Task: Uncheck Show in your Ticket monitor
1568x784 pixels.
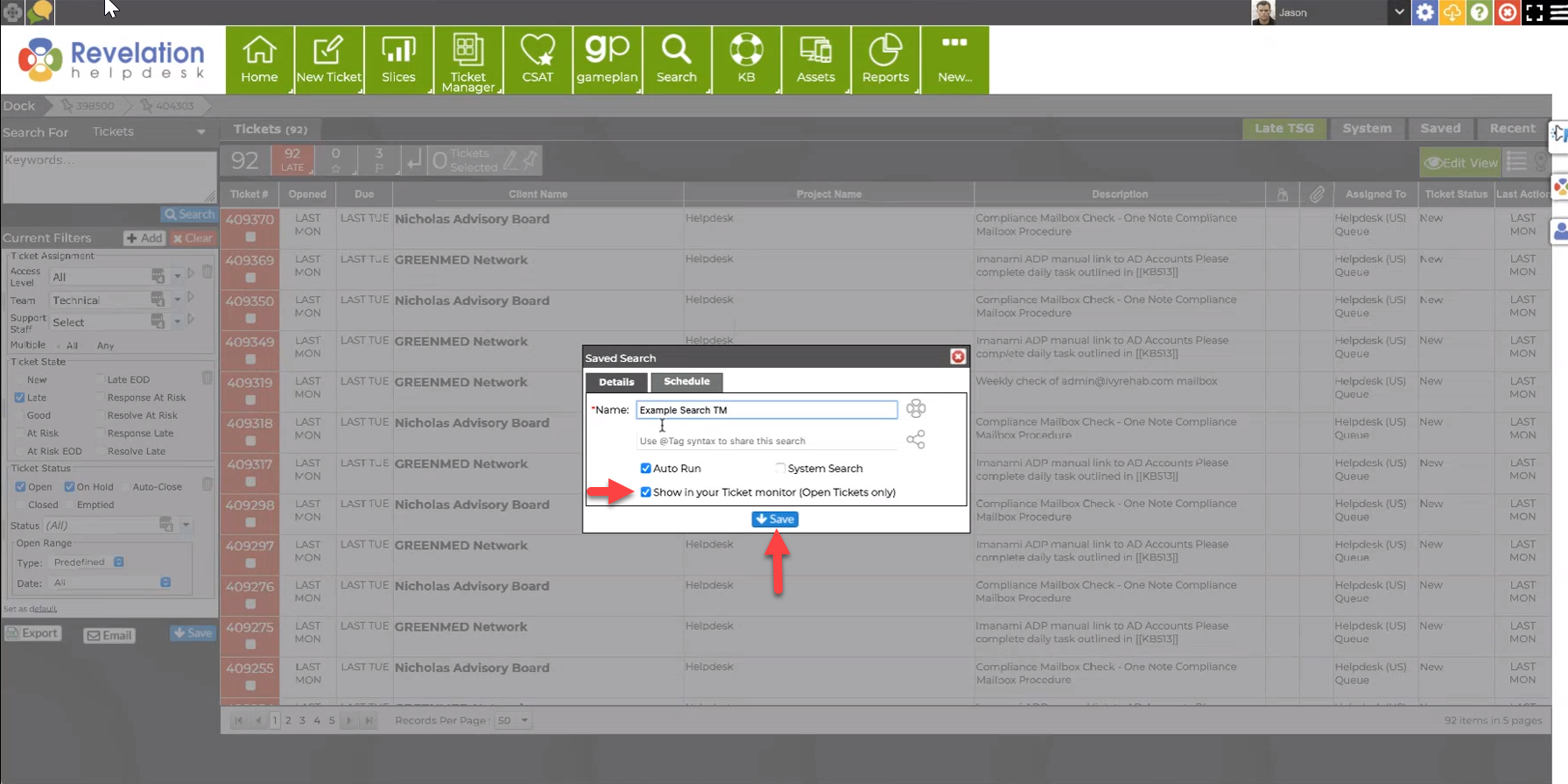Action: point(645,491)
